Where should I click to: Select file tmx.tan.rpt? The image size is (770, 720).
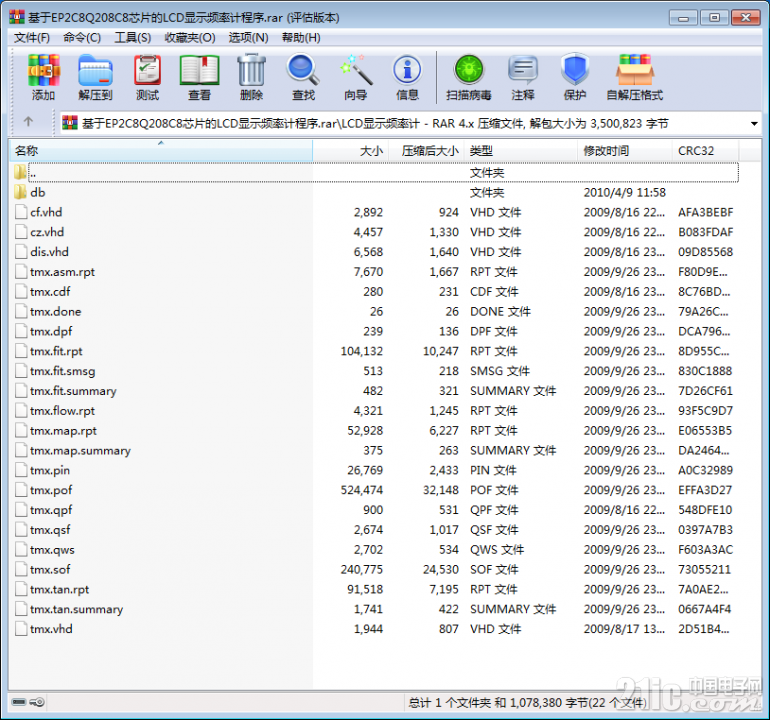59,589
